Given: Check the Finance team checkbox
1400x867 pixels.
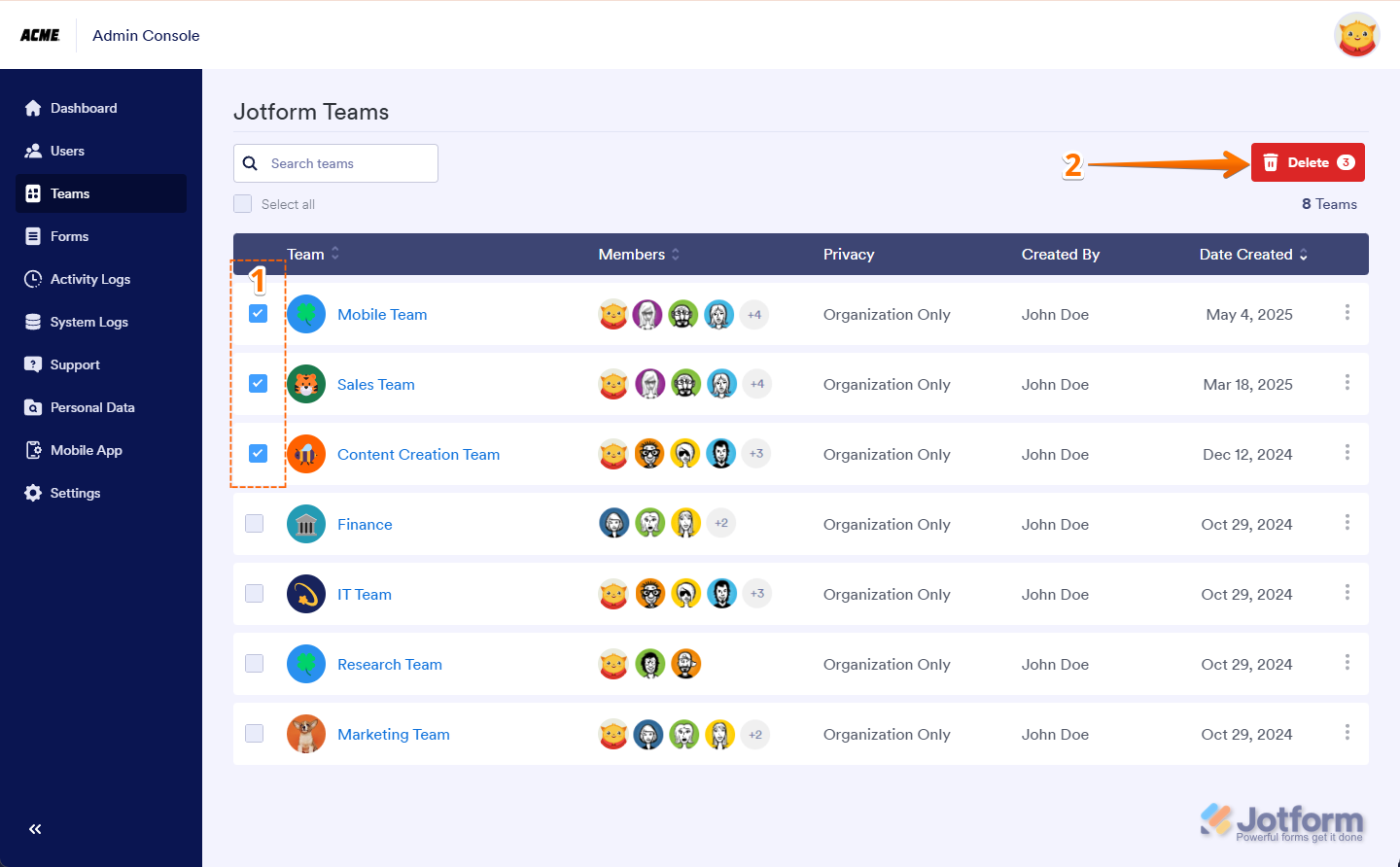Looking at the screenshot, I should click(255, 523).
